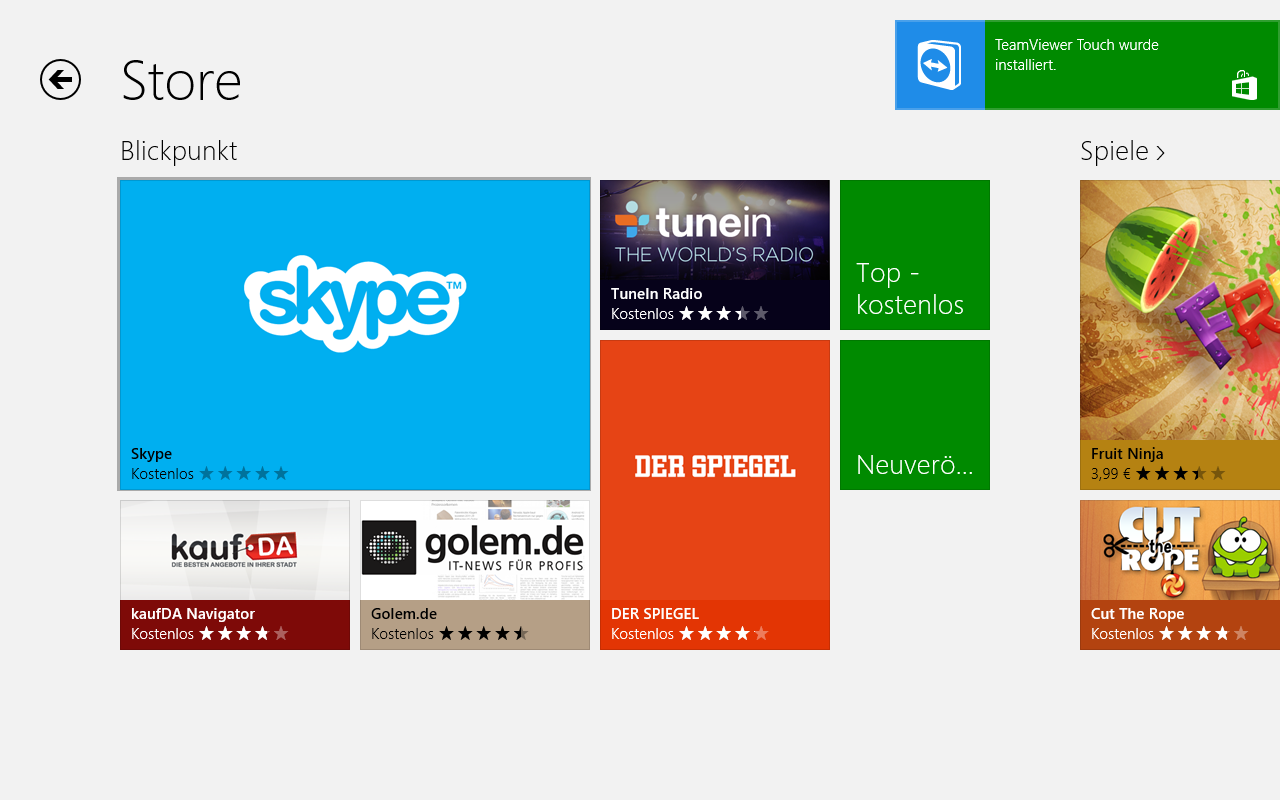Click the Fruit Ninja 3,99 € price
This screenshot has width=1280, height=800.
pyautogui.click(x=1111, y=473)
